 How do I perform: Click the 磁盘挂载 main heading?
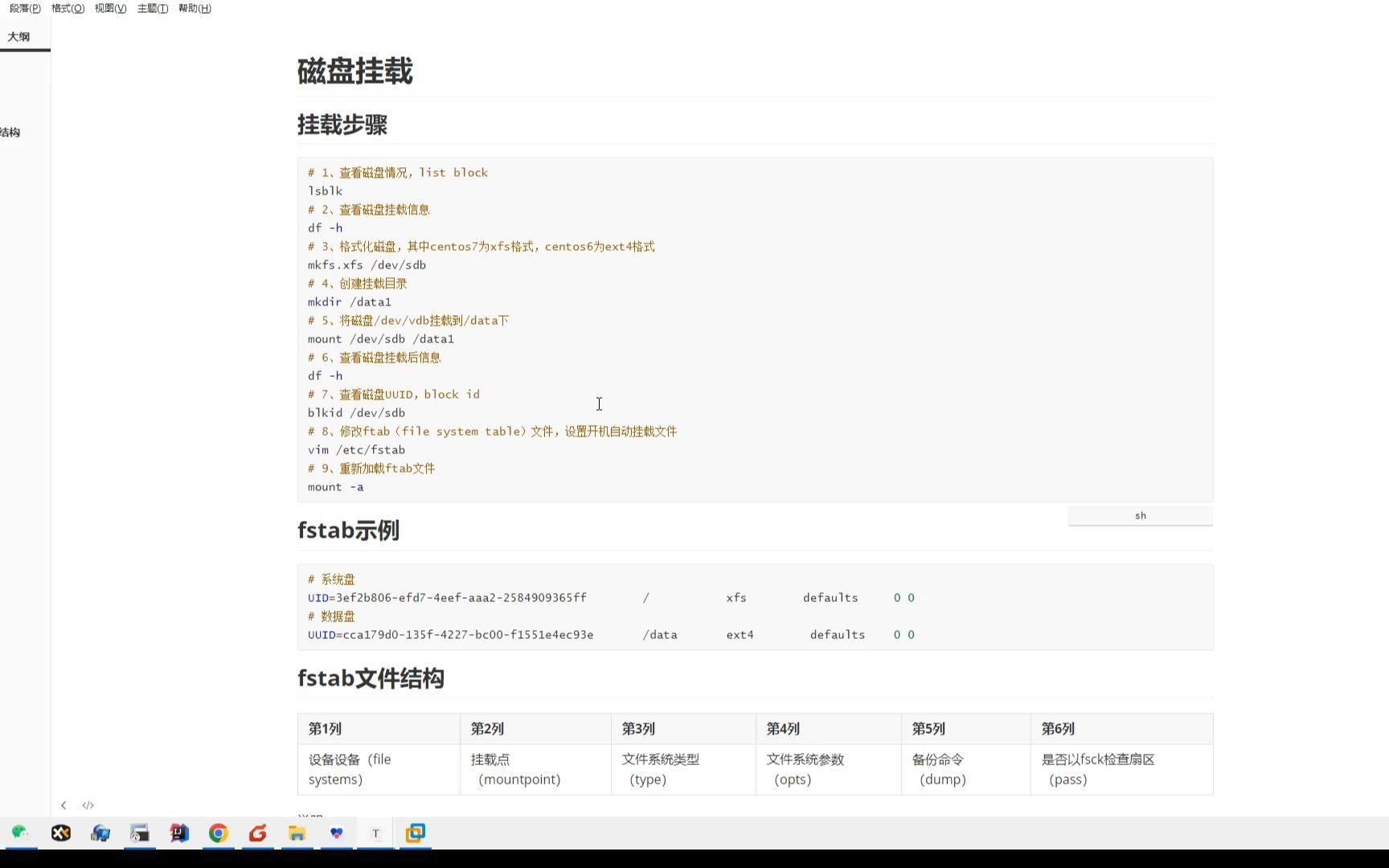355,72
